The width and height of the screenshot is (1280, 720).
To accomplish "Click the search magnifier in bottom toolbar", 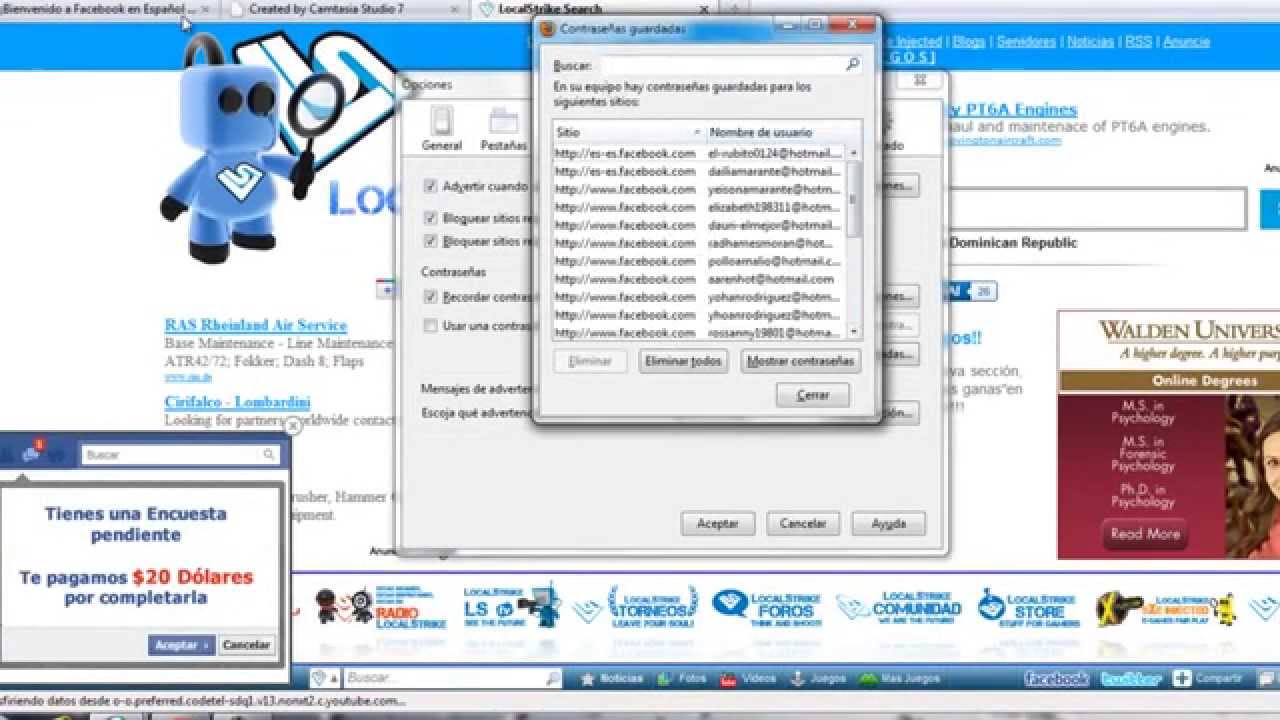I will (554, 678).
